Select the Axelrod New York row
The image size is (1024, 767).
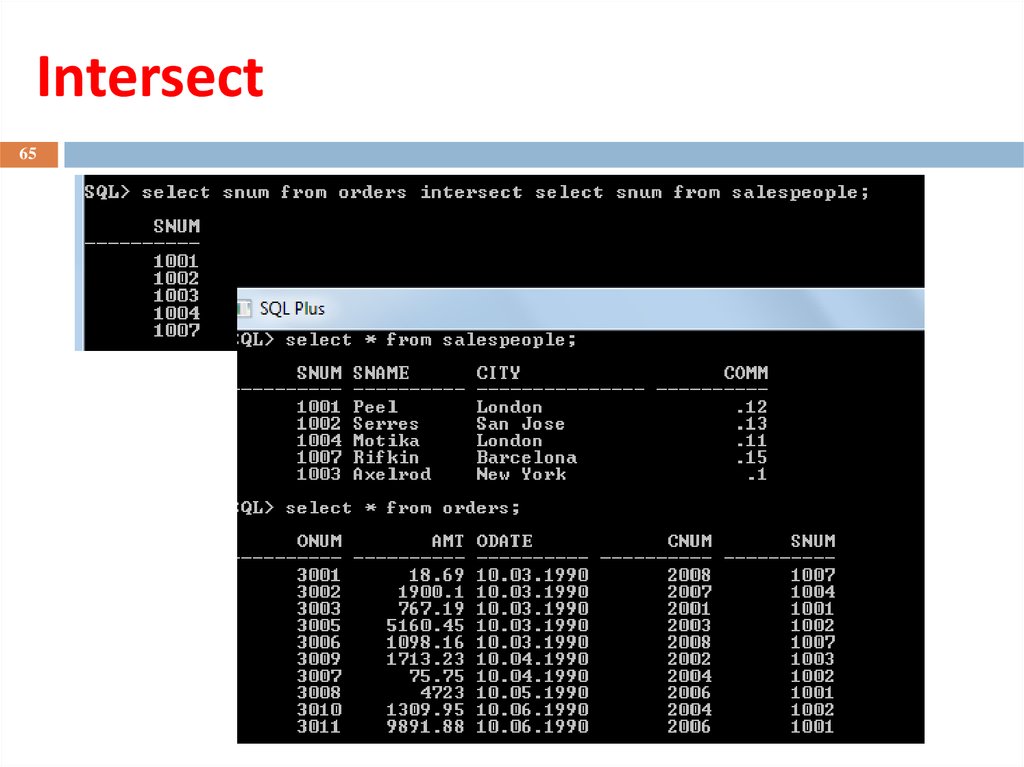point(532,474)
